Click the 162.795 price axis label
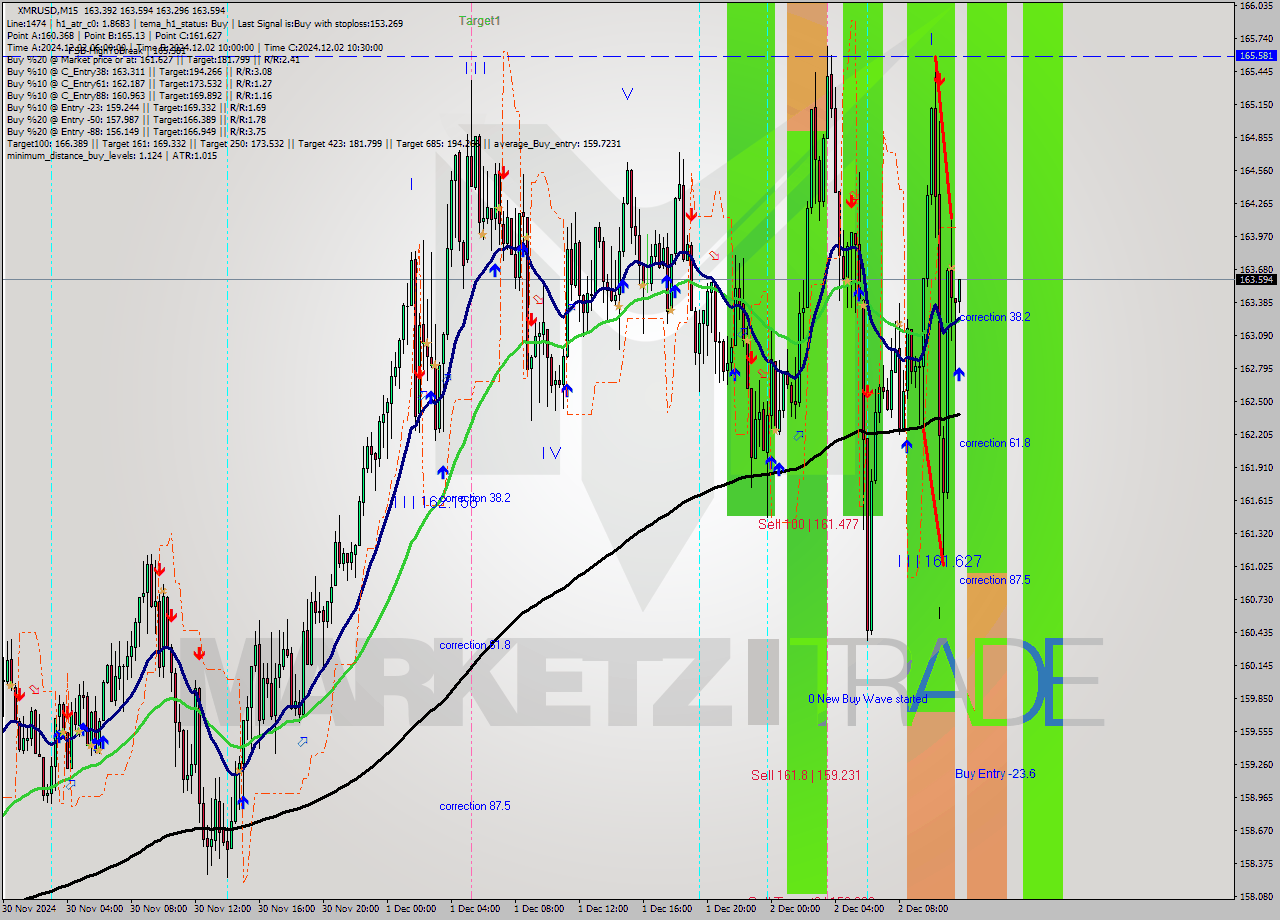The width and height of the screenshot is (1280, 920). tap(1256, 369)
